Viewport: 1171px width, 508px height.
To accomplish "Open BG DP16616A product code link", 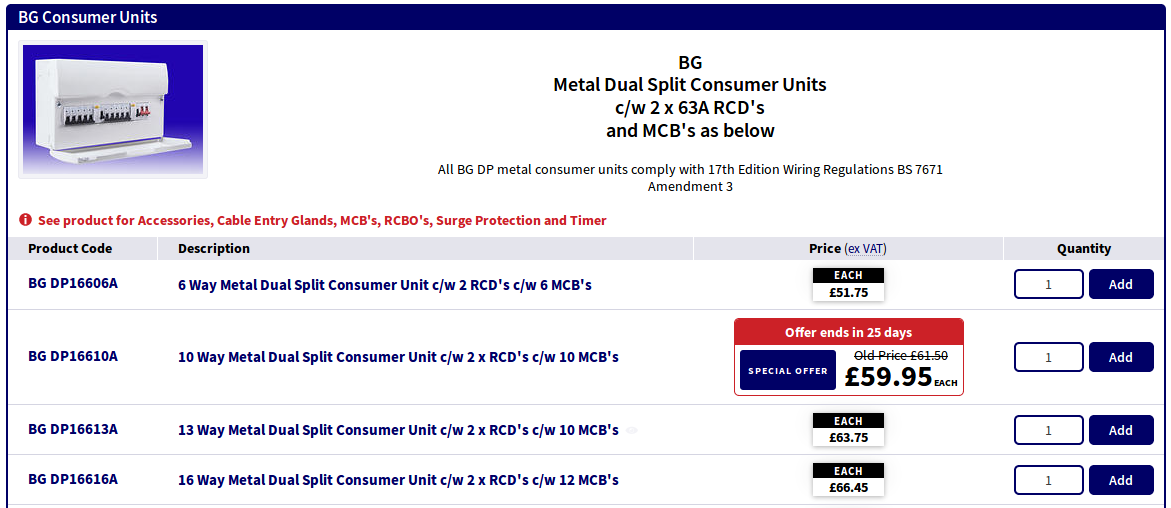I will 73,478.
